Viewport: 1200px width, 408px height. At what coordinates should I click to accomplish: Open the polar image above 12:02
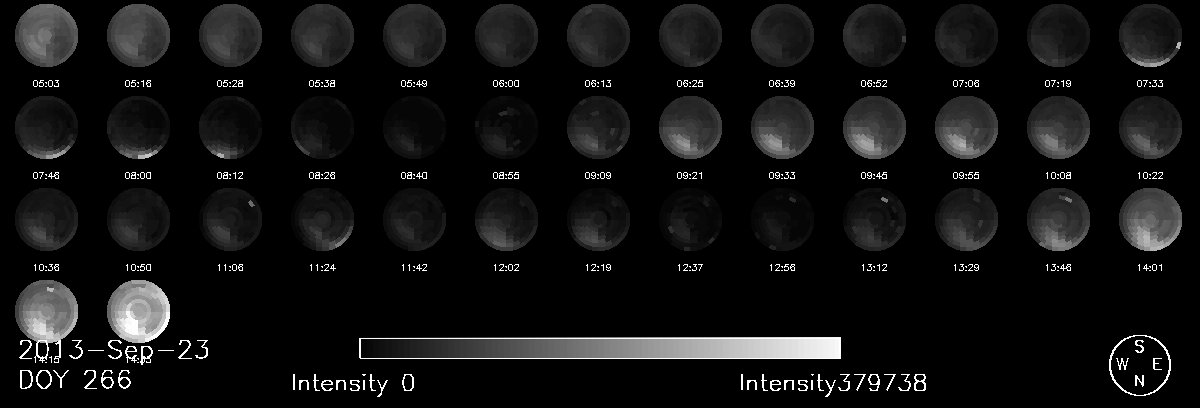(x=507, y=220)
